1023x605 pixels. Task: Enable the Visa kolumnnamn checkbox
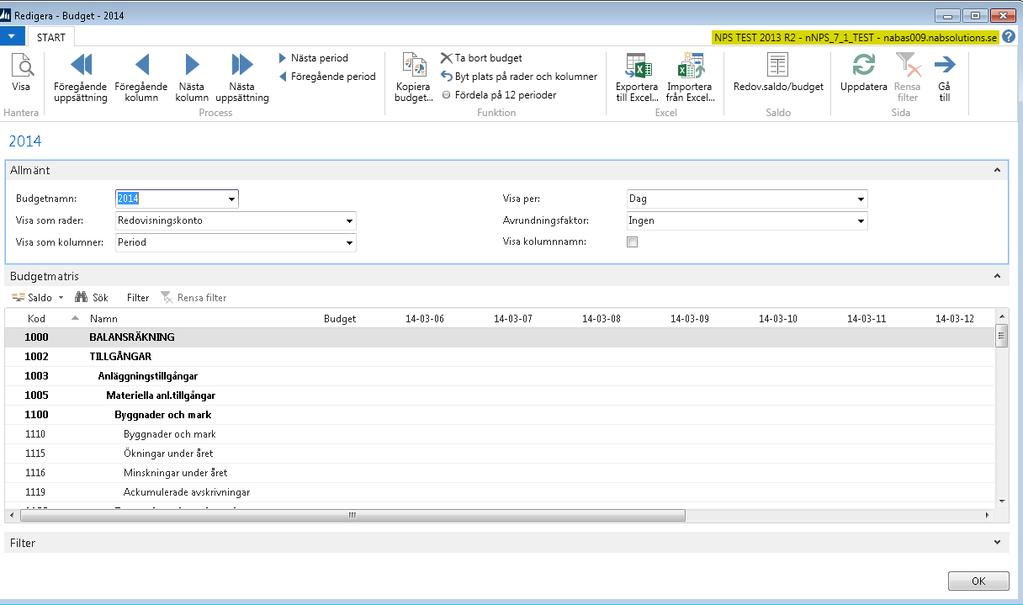632,242
